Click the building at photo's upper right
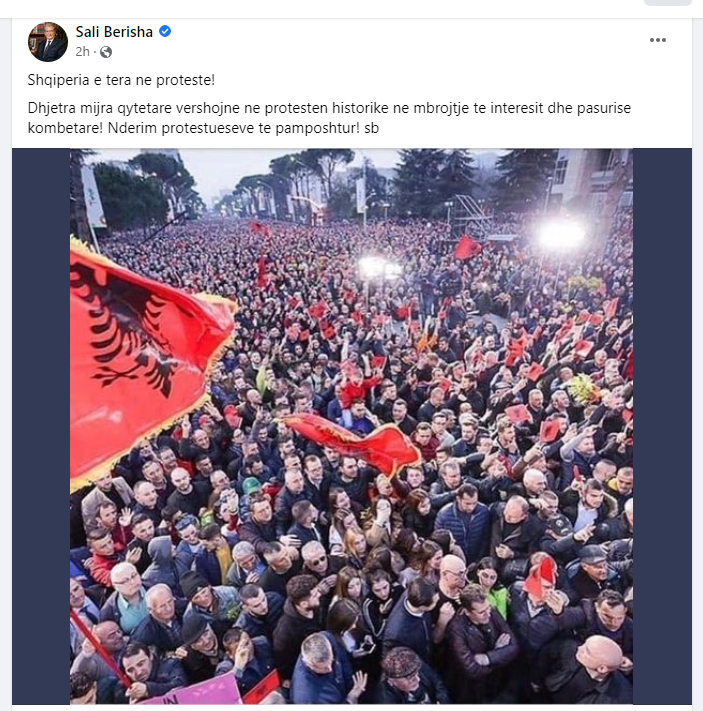The height and width of the screenshot is (711, 703). [x=592, y=179]
